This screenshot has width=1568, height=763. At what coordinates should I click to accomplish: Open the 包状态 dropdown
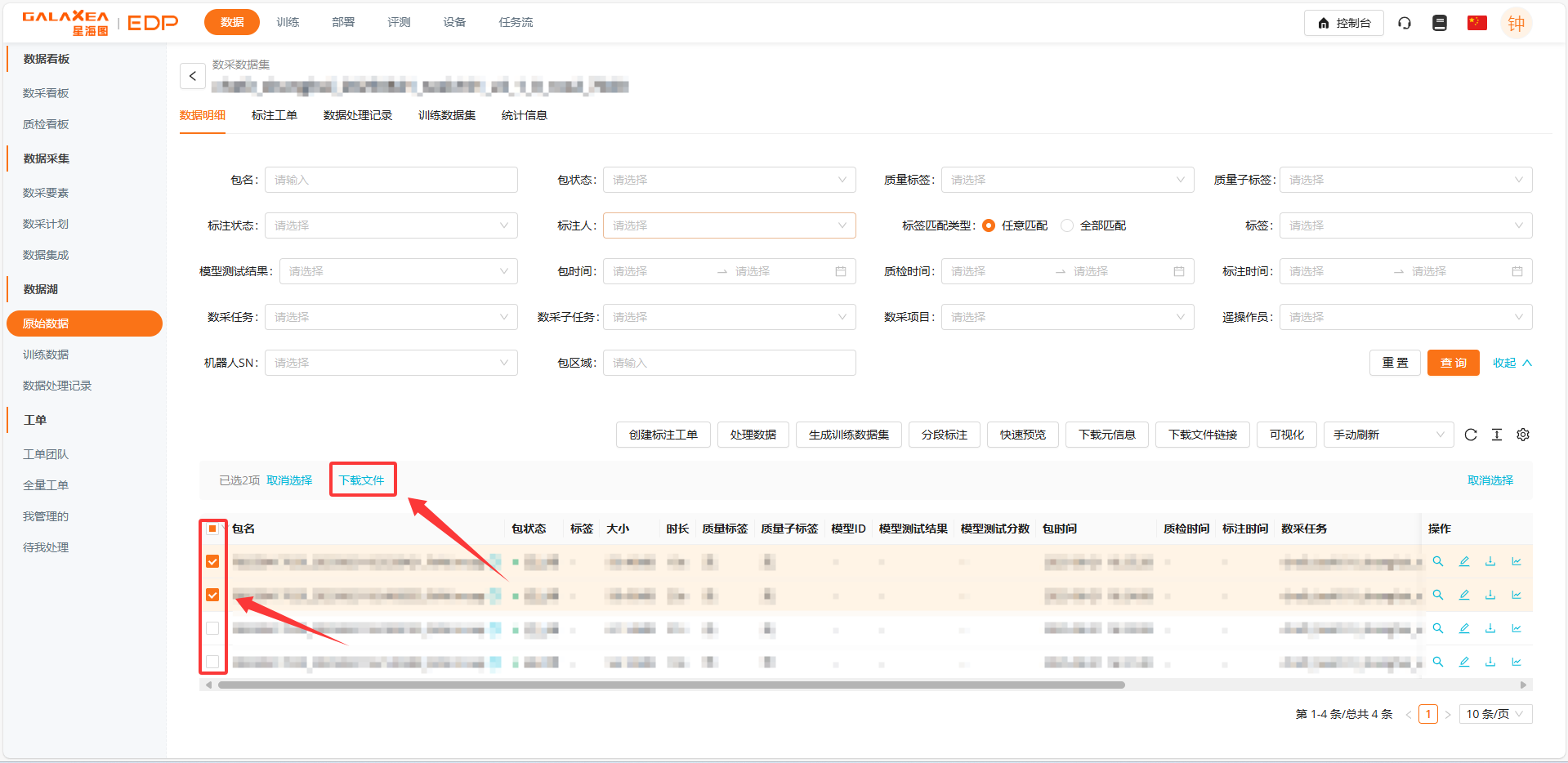coord(729,180)
